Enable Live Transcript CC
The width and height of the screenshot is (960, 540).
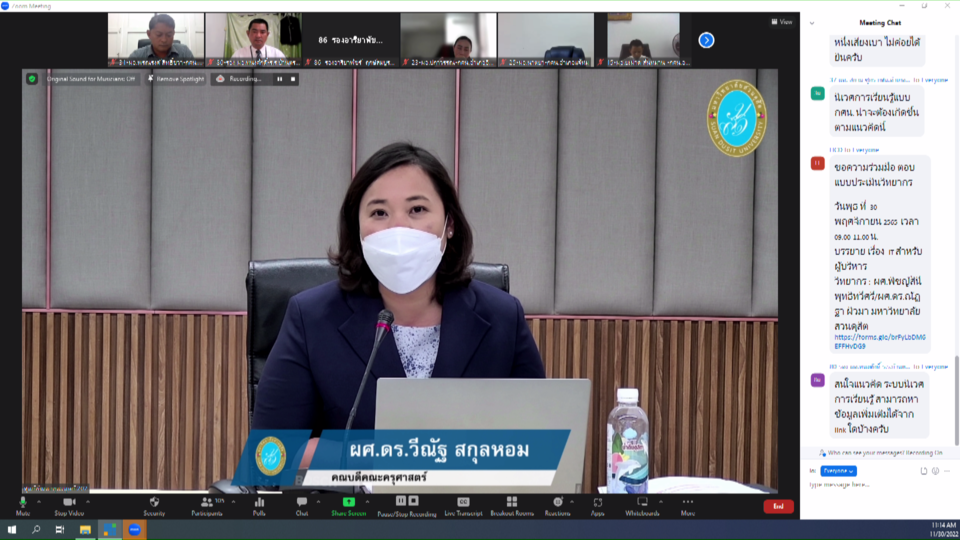coord(463,506)
